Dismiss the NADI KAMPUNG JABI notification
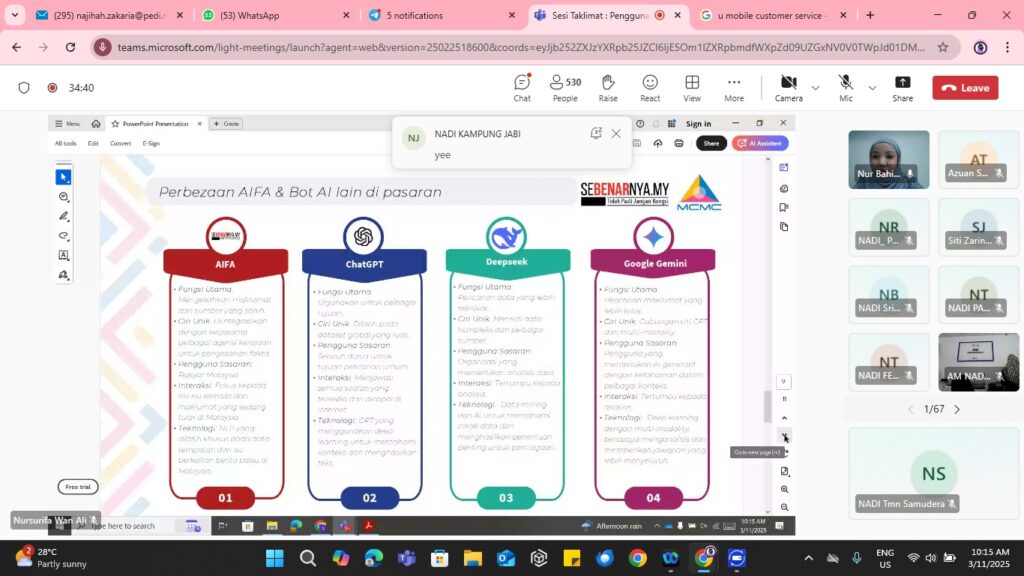This screenshot has width=1024, height=576. [x=616, y=133]
